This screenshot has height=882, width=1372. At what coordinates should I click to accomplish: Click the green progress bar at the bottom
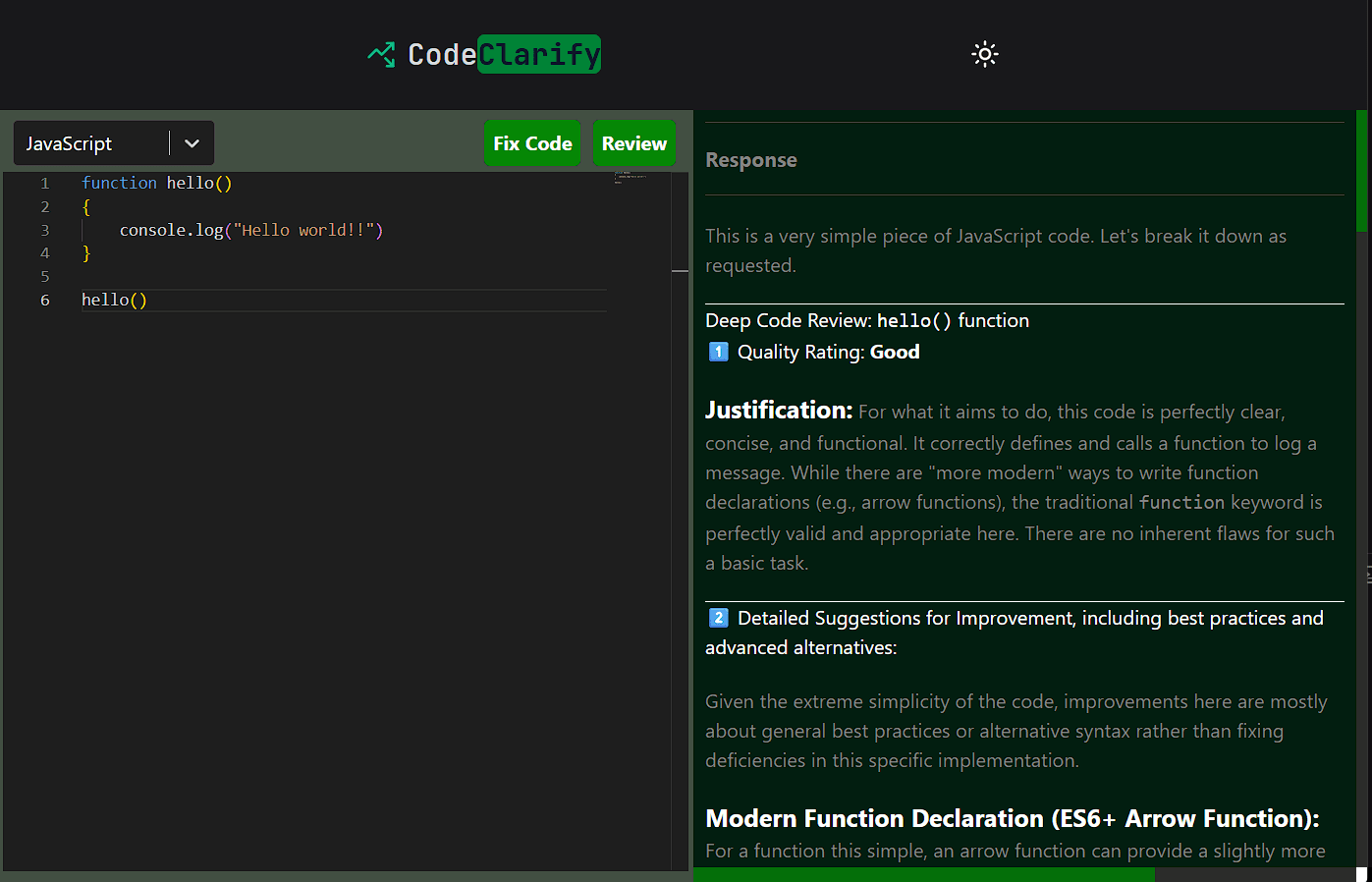click(923, 873)
